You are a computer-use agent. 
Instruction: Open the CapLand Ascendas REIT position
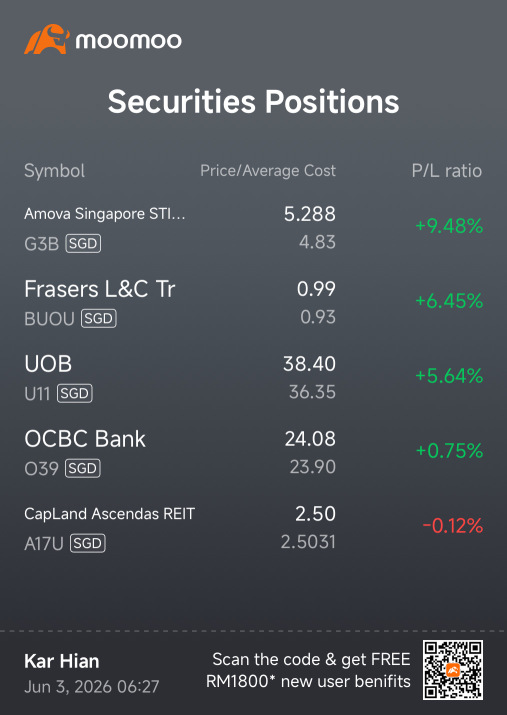pos(254,527)
